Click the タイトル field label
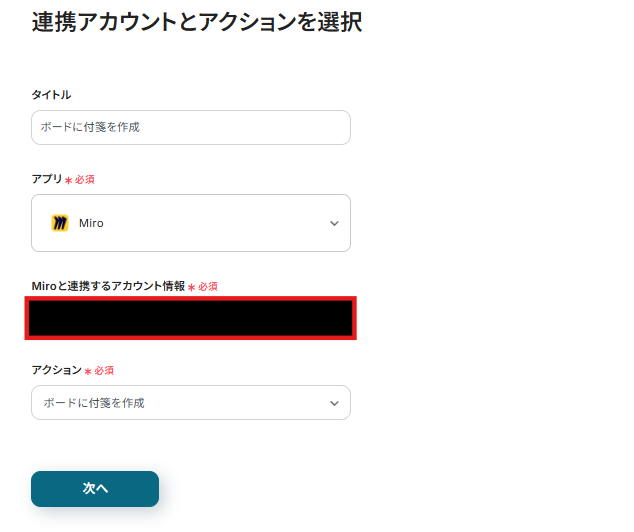634x532 pixels. 51,95
